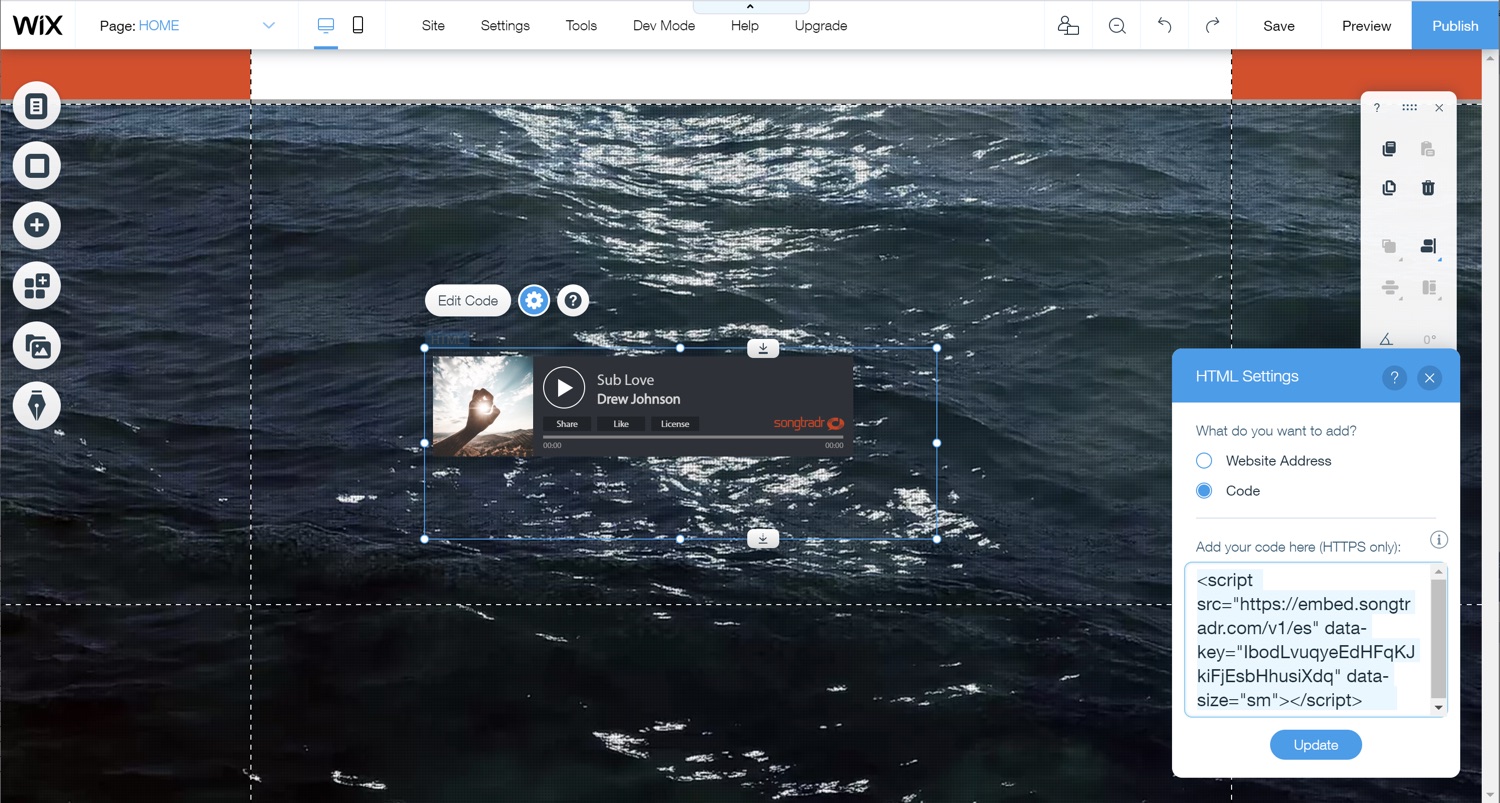The height and width of the screenshot is (803, 1500).
Task: Open the Pages menu icon in left sidebar
Action: (37, 106)
